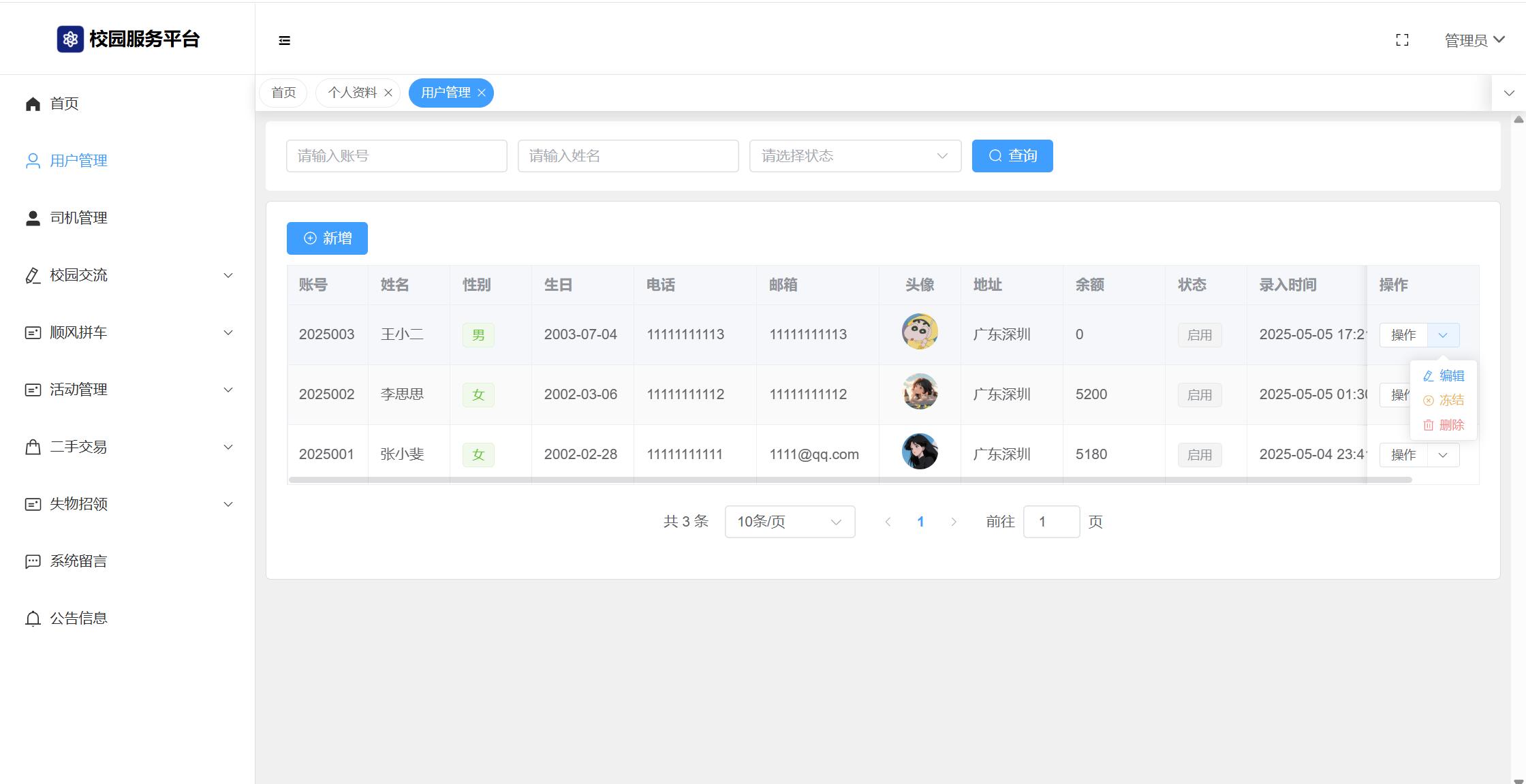Focus the 请输入账号 input field

point(396,156)
